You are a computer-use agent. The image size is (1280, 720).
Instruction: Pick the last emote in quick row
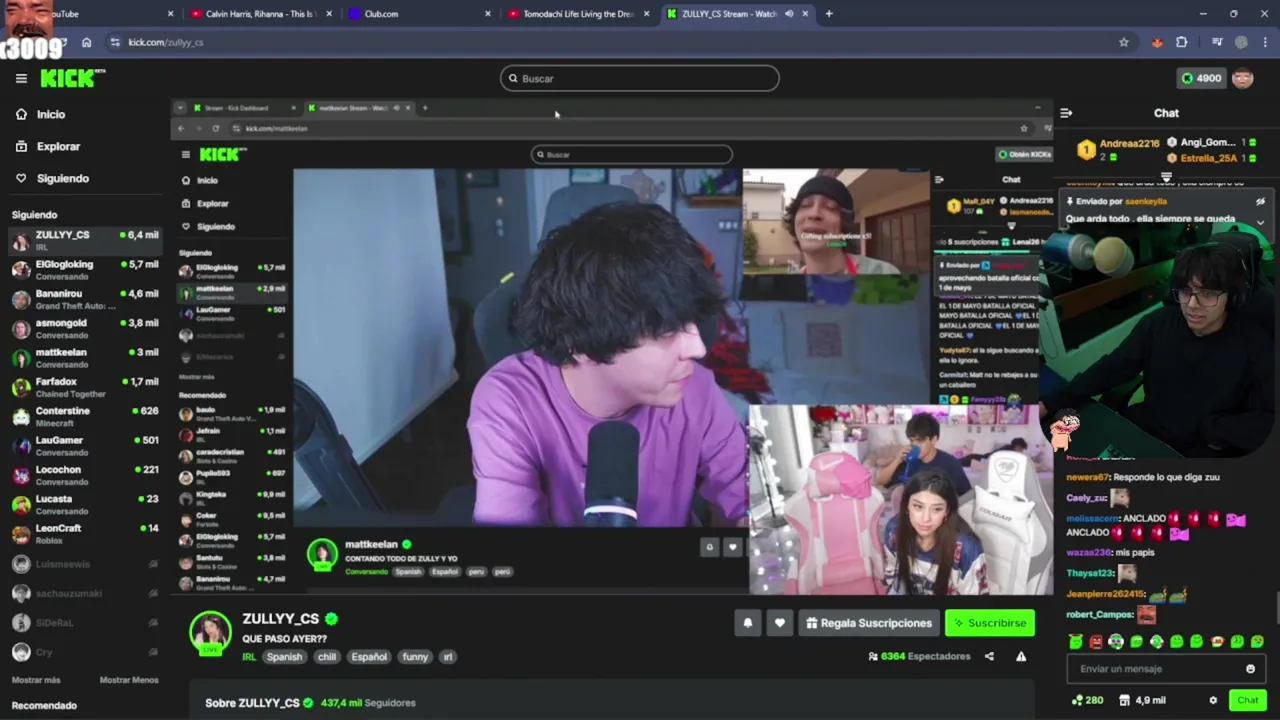pos(1257,642)
